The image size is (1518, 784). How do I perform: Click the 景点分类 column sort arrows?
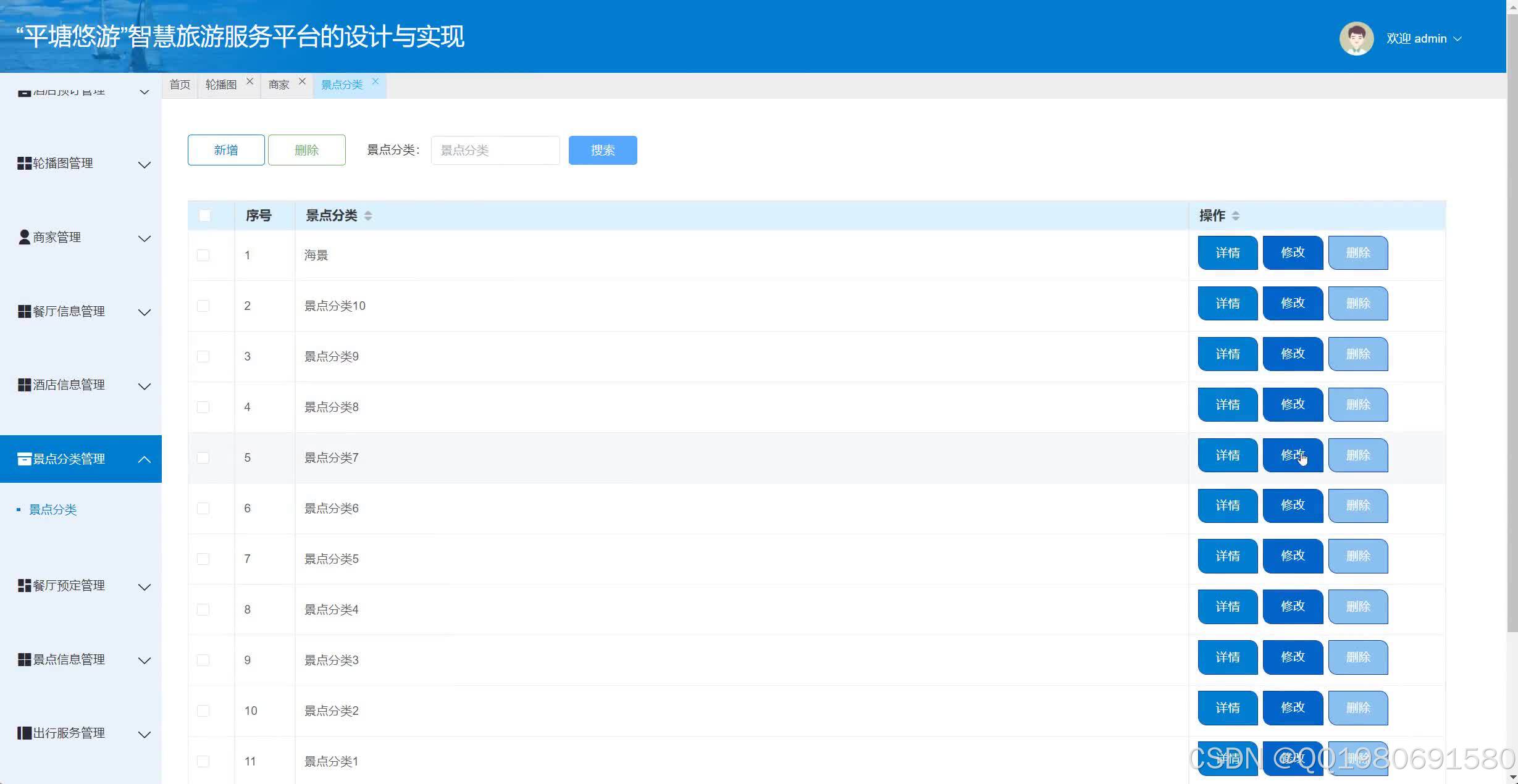(x=367, y=215)
